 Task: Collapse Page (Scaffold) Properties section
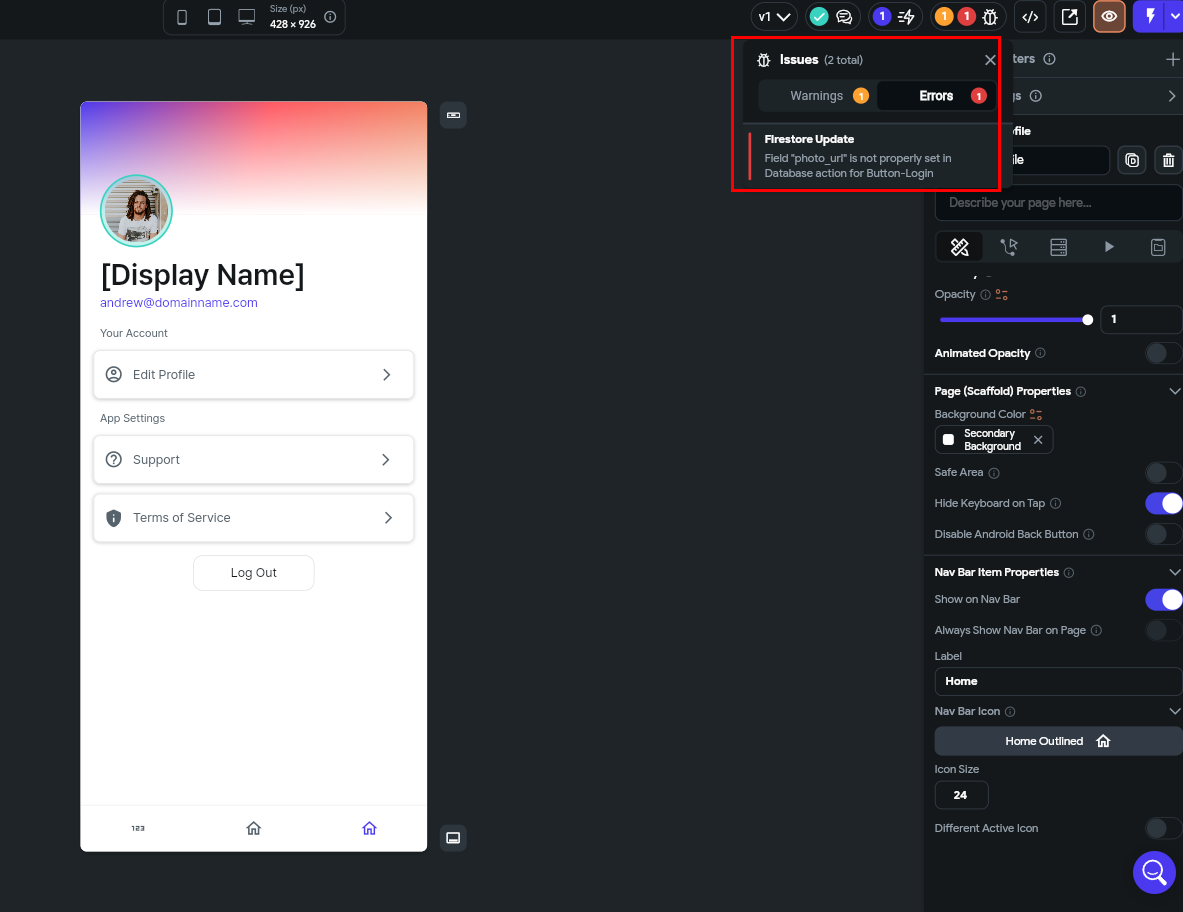click(x=1174, y=392)
